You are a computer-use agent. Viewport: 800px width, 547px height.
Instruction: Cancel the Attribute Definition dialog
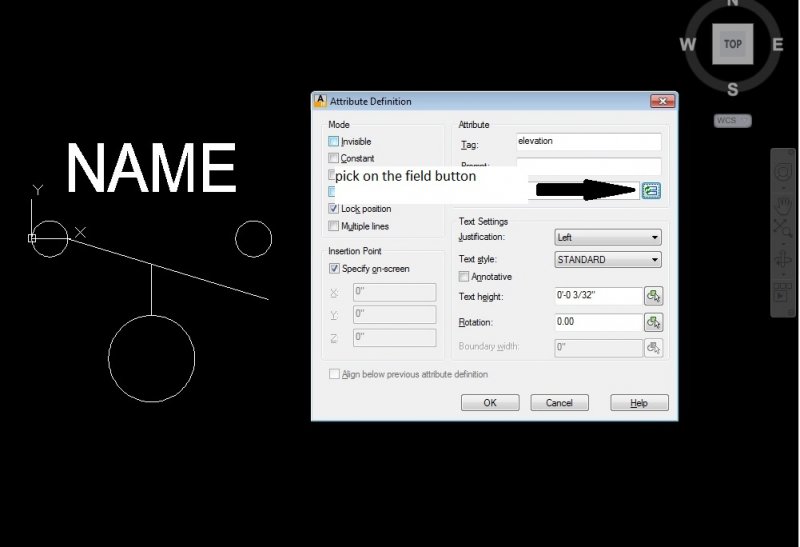click(x=559, y=403)
